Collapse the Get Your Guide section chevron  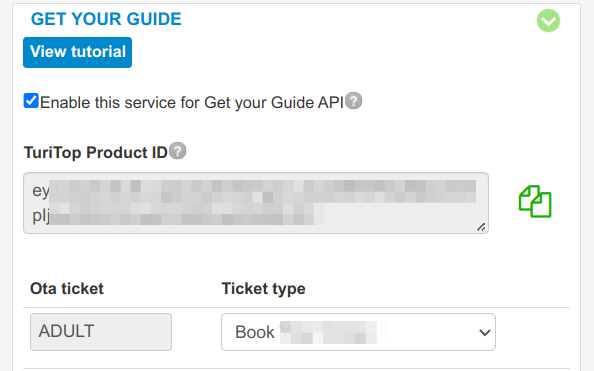click(x=548, y=20)
